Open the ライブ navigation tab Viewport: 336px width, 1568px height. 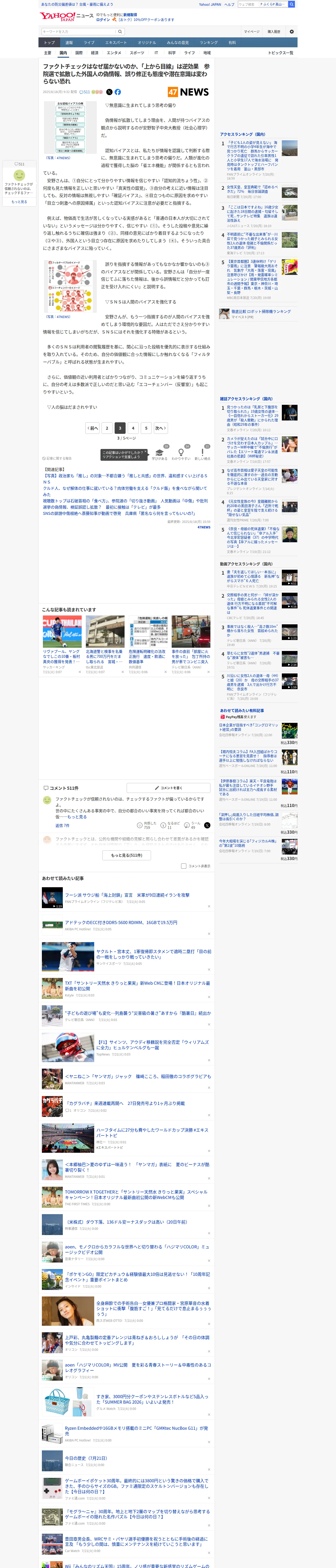[89, 43]
